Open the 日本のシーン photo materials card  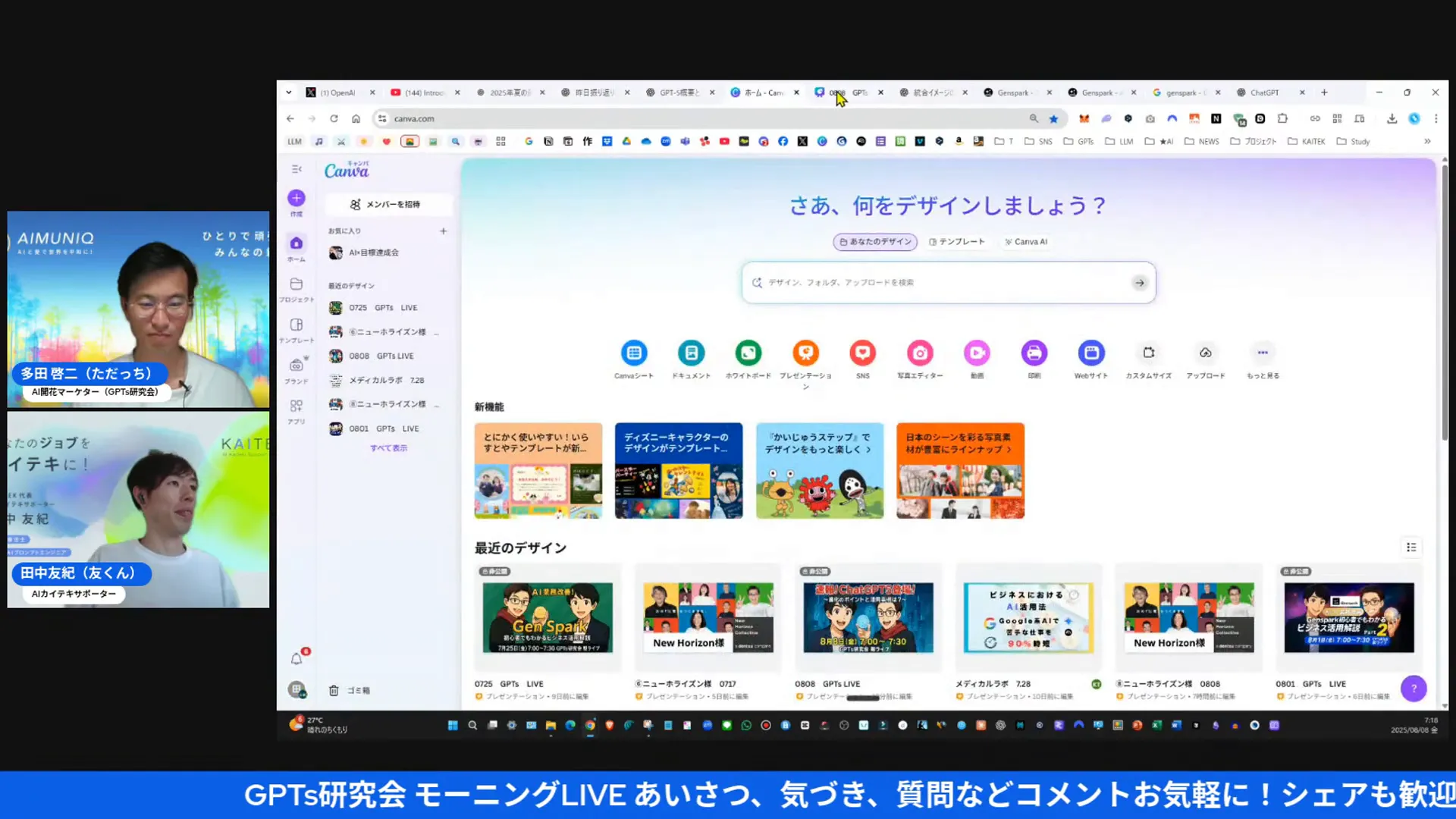(960, 471)
